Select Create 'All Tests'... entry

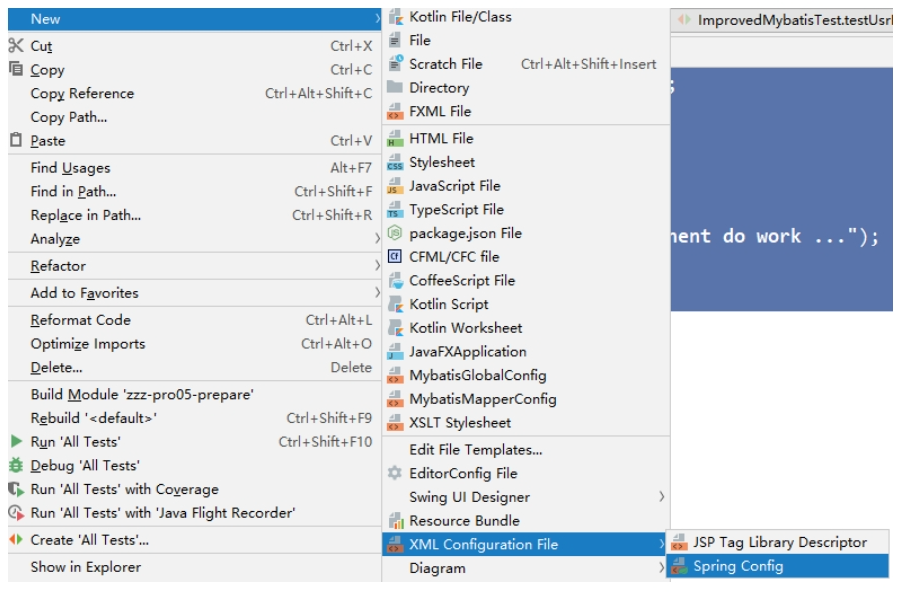(x=195, y=540)
